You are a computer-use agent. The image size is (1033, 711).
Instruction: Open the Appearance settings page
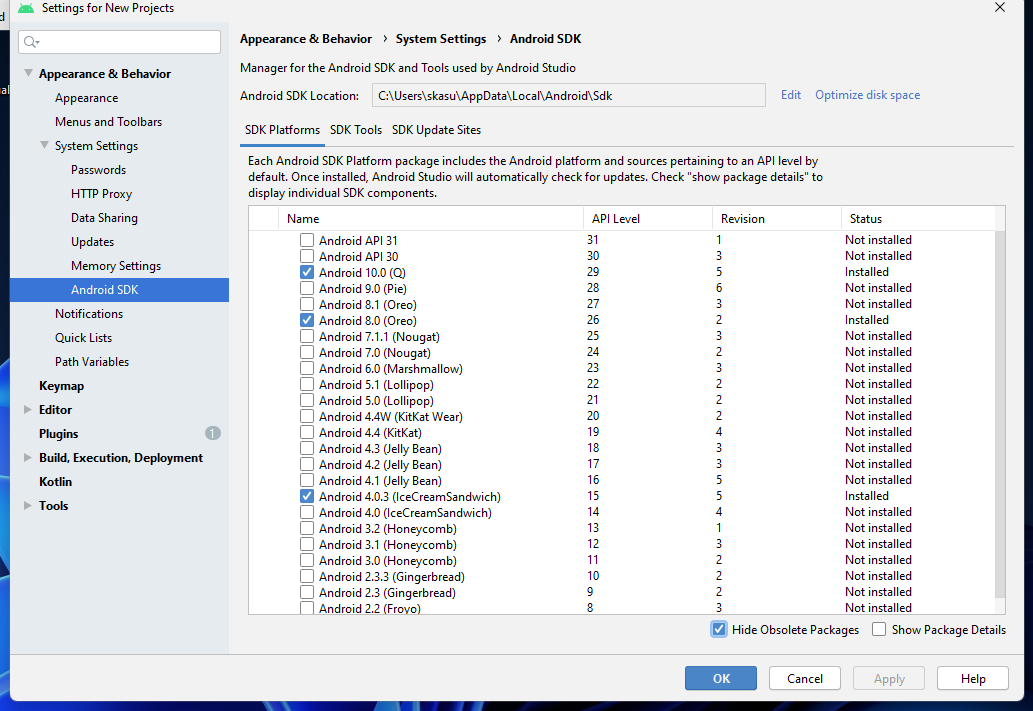86,98
